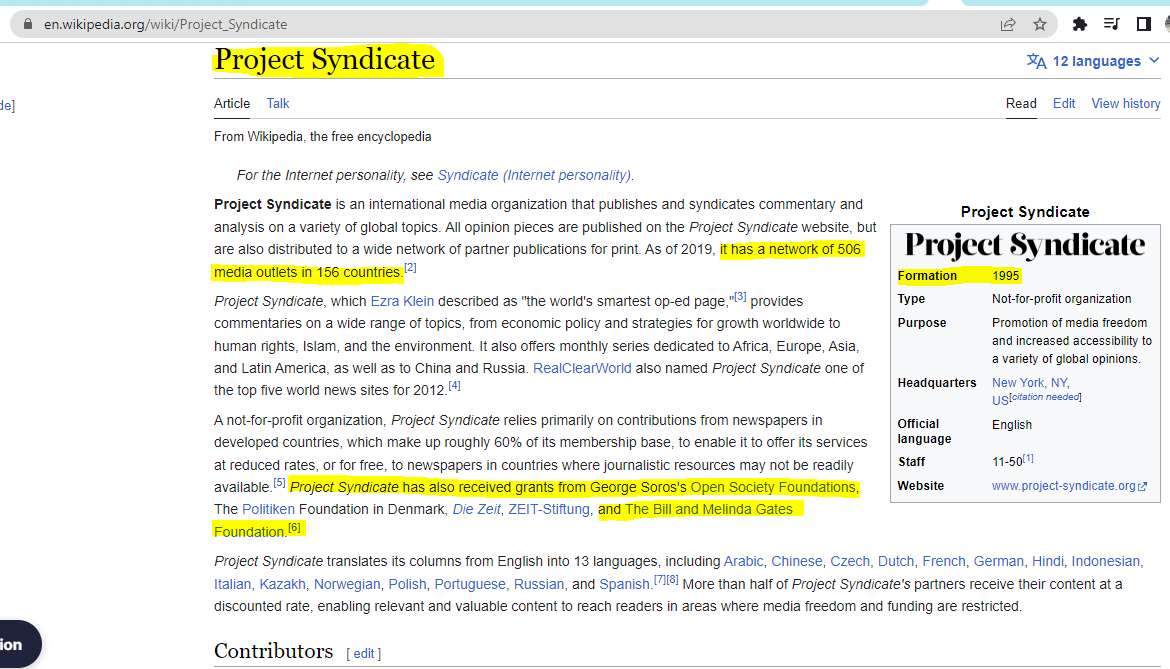Open Syndicate (Internet personality) link

(x=534, y=175)
